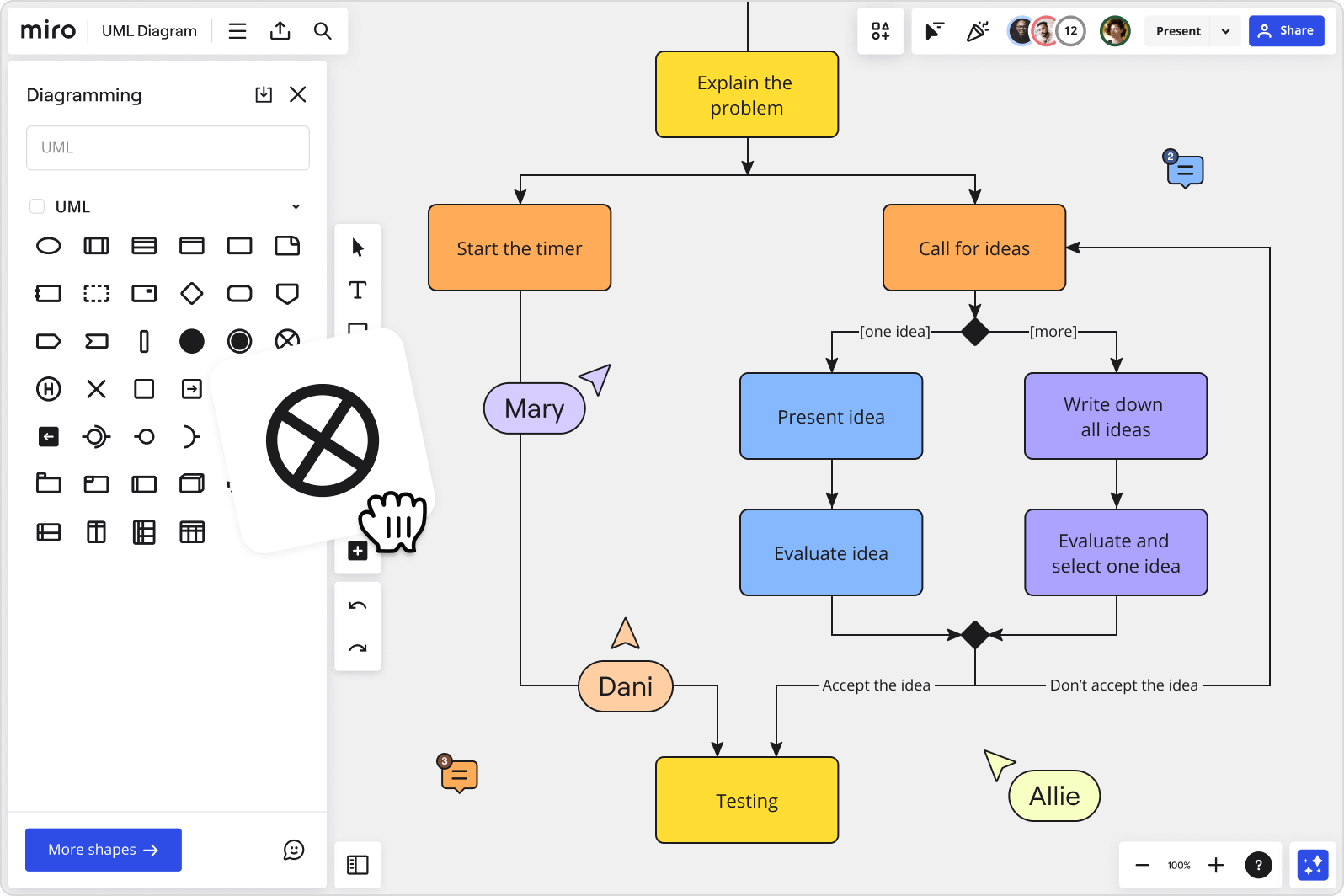Click the UML shape search field
The width and height of the screenshot is (1344, 896).
[x=168, y=148]
